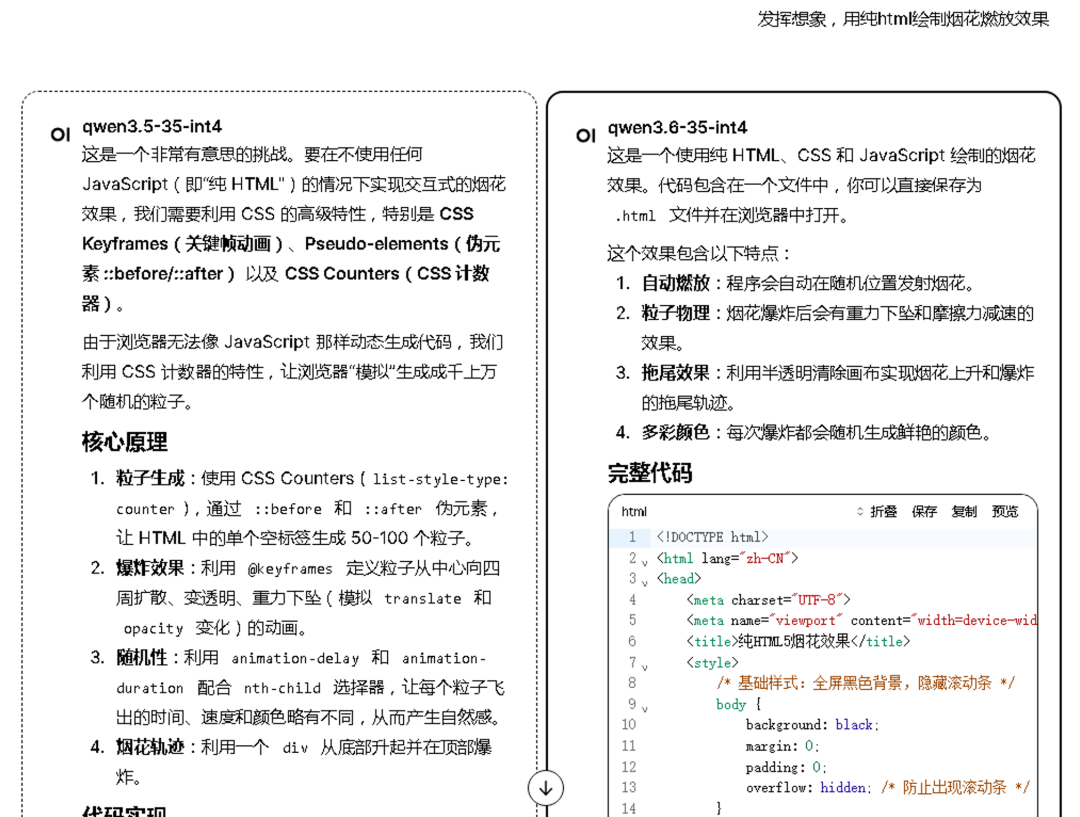Click list item 自动燃放

808,283
